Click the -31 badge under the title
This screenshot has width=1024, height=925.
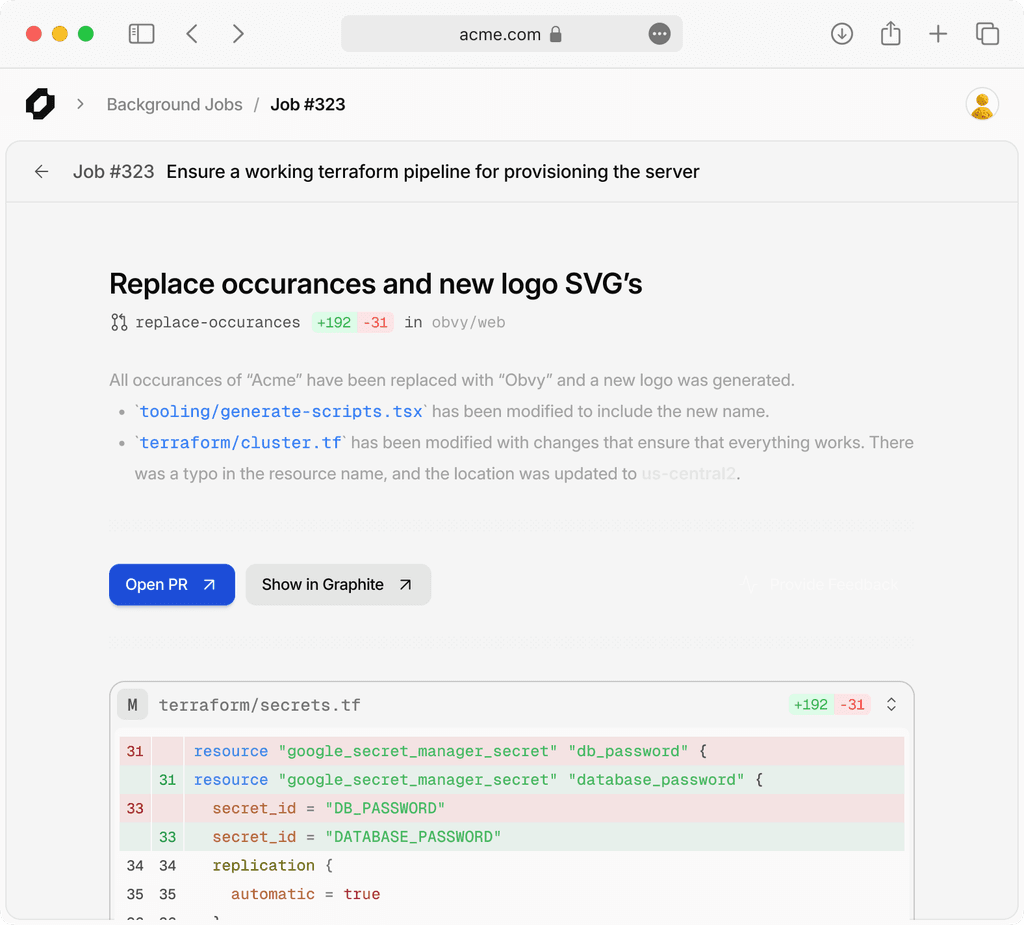[x=376, y=323]
